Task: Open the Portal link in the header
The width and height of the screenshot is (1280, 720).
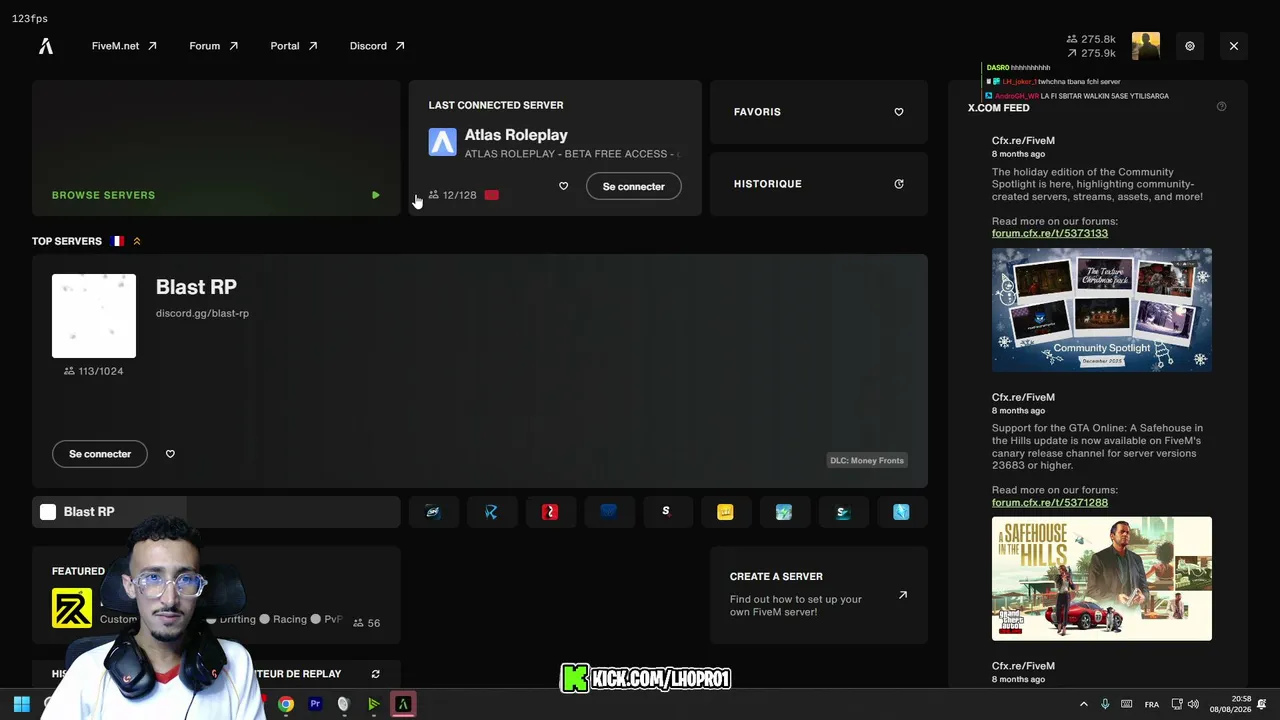Action: point(294,46)
